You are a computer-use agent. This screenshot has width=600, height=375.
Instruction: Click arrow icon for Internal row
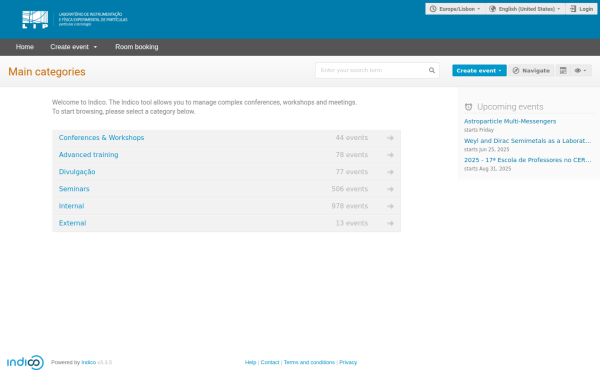point(390,206)
